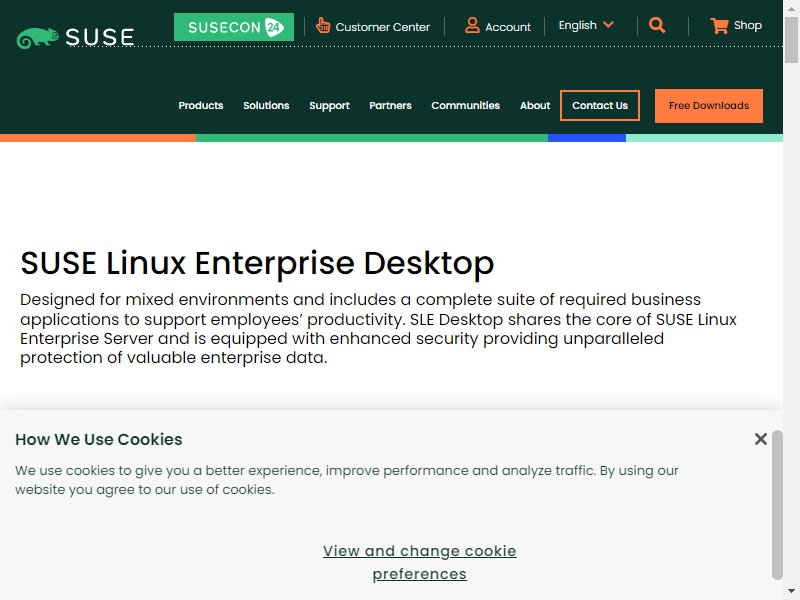Open the Partners menu
The width and height of the screenshot is (800, 600).
pos(390,106)
